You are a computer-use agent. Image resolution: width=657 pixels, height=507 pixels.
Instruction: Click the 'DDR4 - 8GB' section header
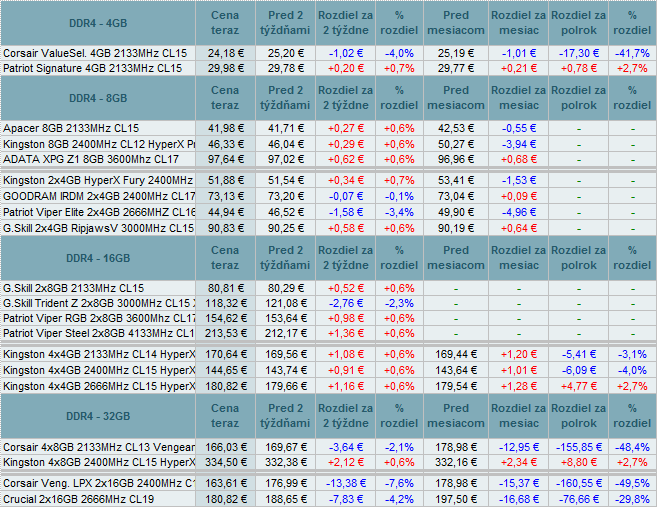click(98, 98)
